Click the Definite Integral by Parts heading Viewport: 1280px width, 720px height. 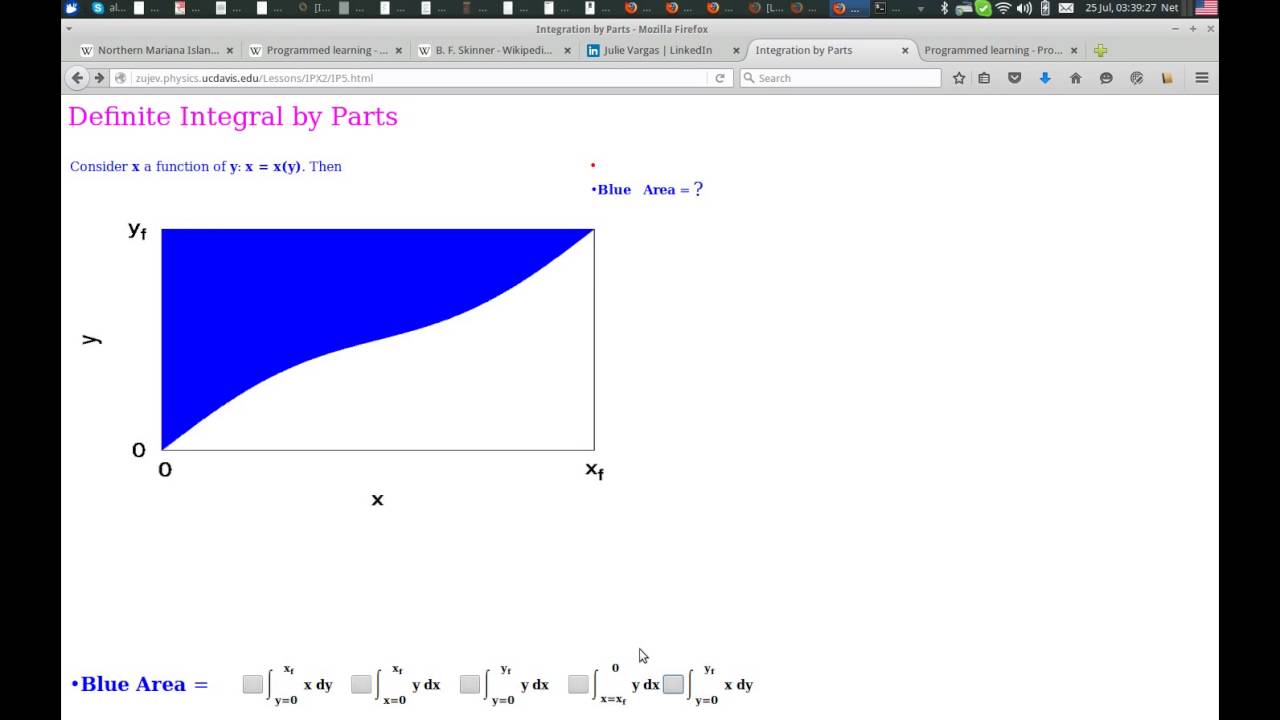[x=233, y=117]
